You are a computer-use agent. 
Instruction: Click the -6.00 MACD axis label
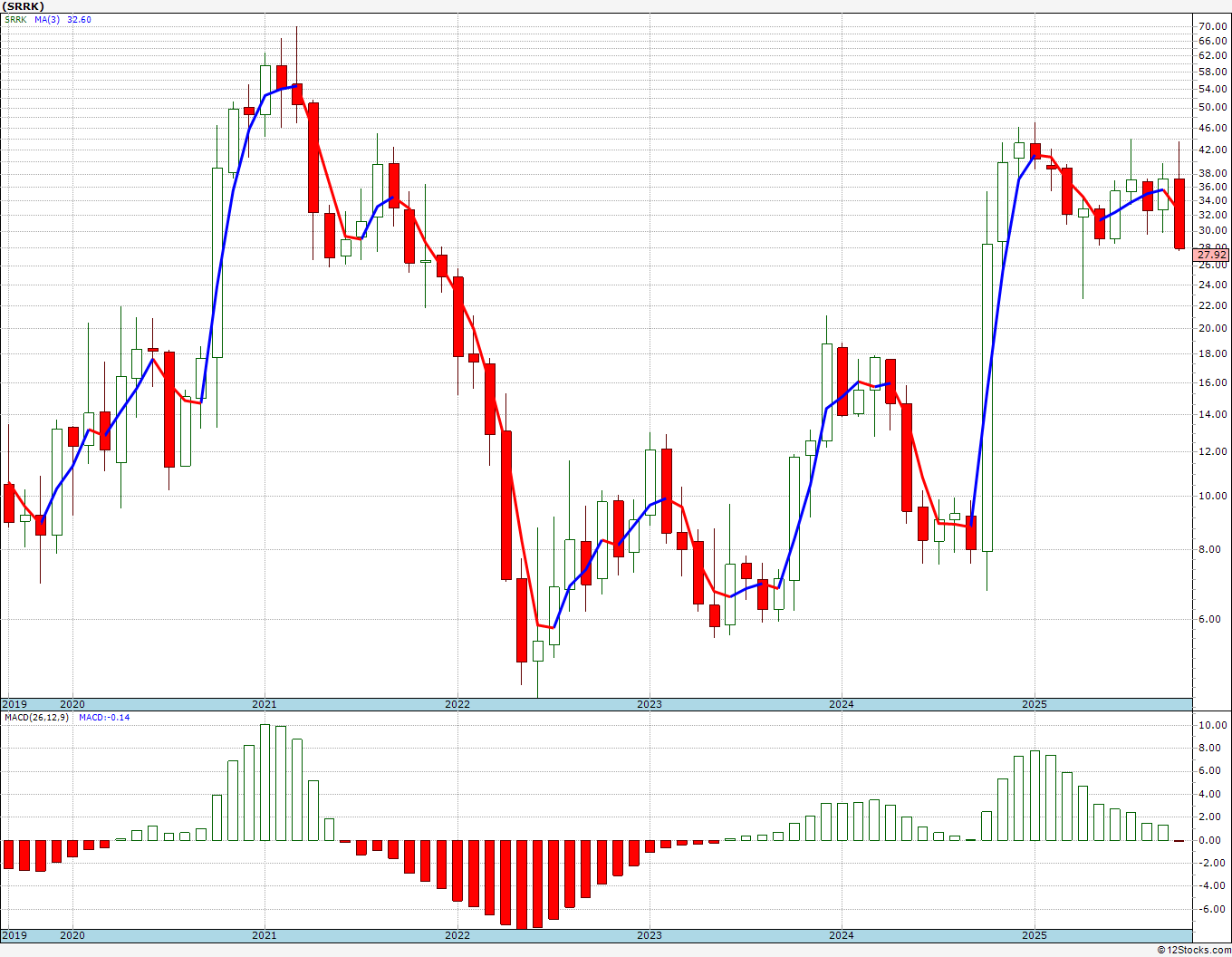click(1212, 909)
